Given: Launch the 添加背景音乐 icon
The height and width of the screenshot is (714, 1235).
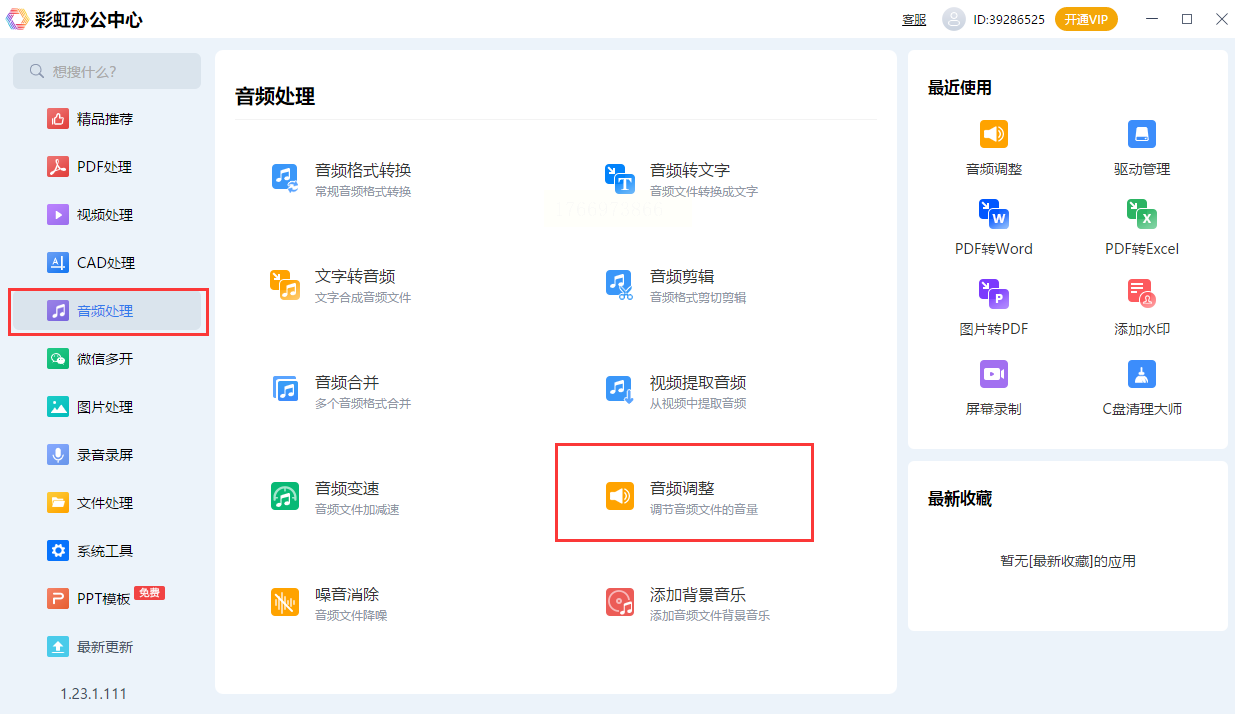Looking at the screenshot, I should coord(620,602).
